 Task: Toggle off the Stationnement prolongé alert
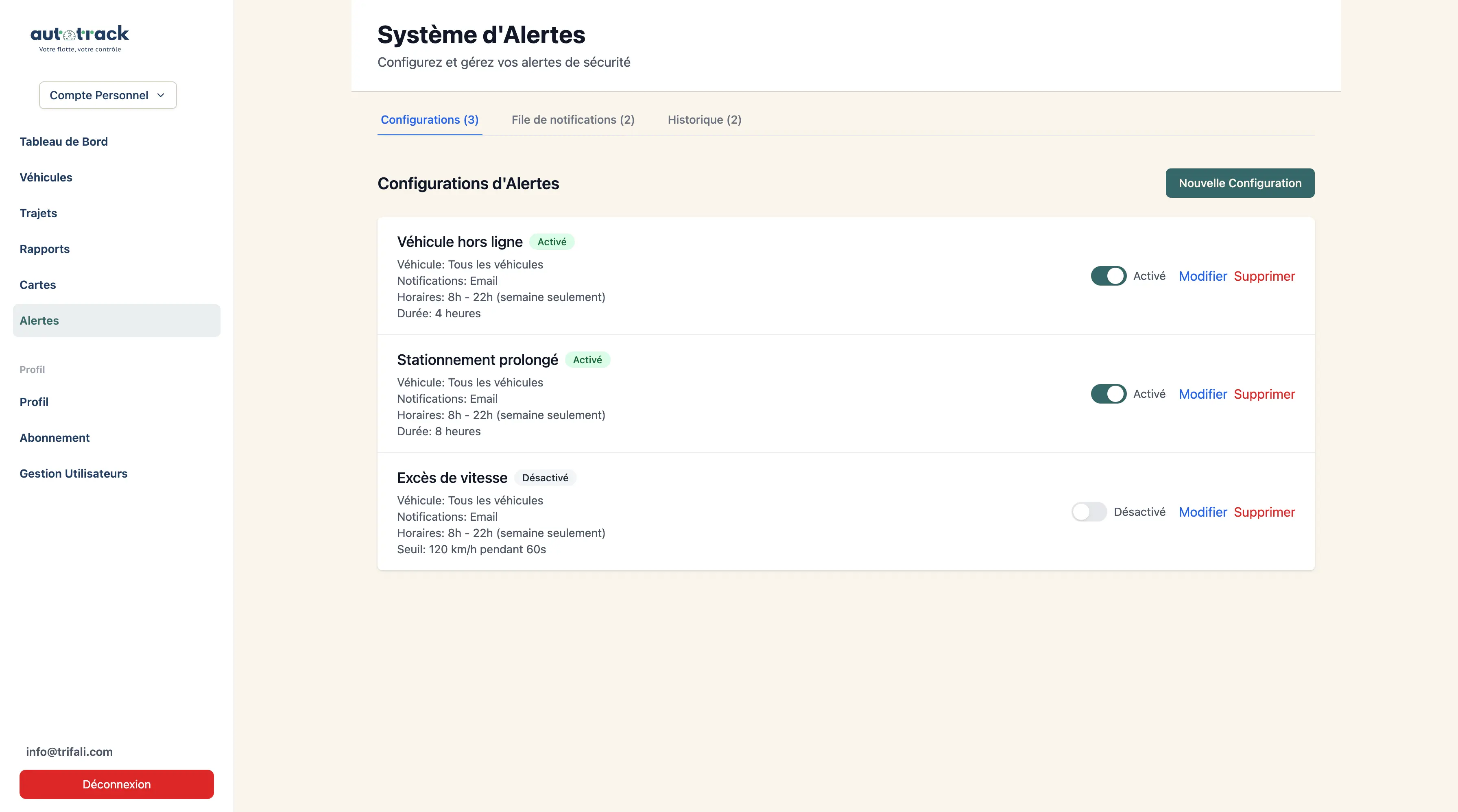(1108, 394)
